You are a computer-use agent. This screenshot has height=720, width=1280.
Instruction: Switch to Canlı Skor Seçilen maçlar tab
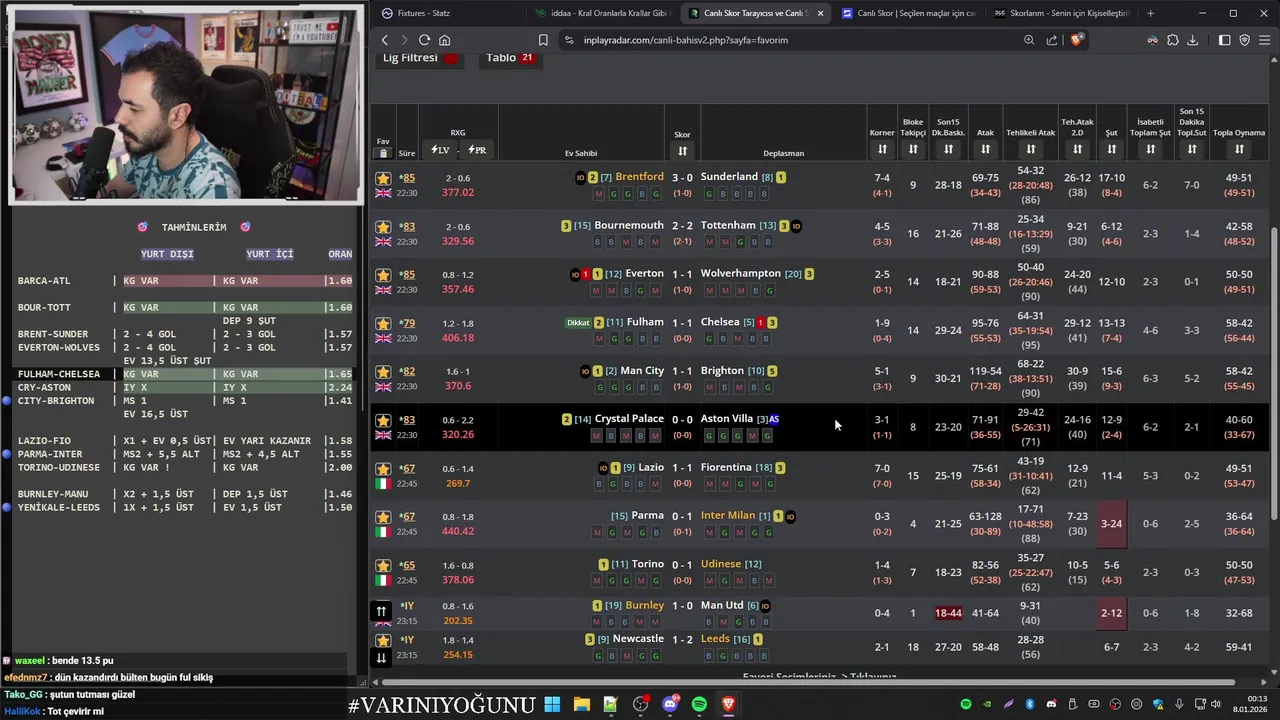coord(908,13)
